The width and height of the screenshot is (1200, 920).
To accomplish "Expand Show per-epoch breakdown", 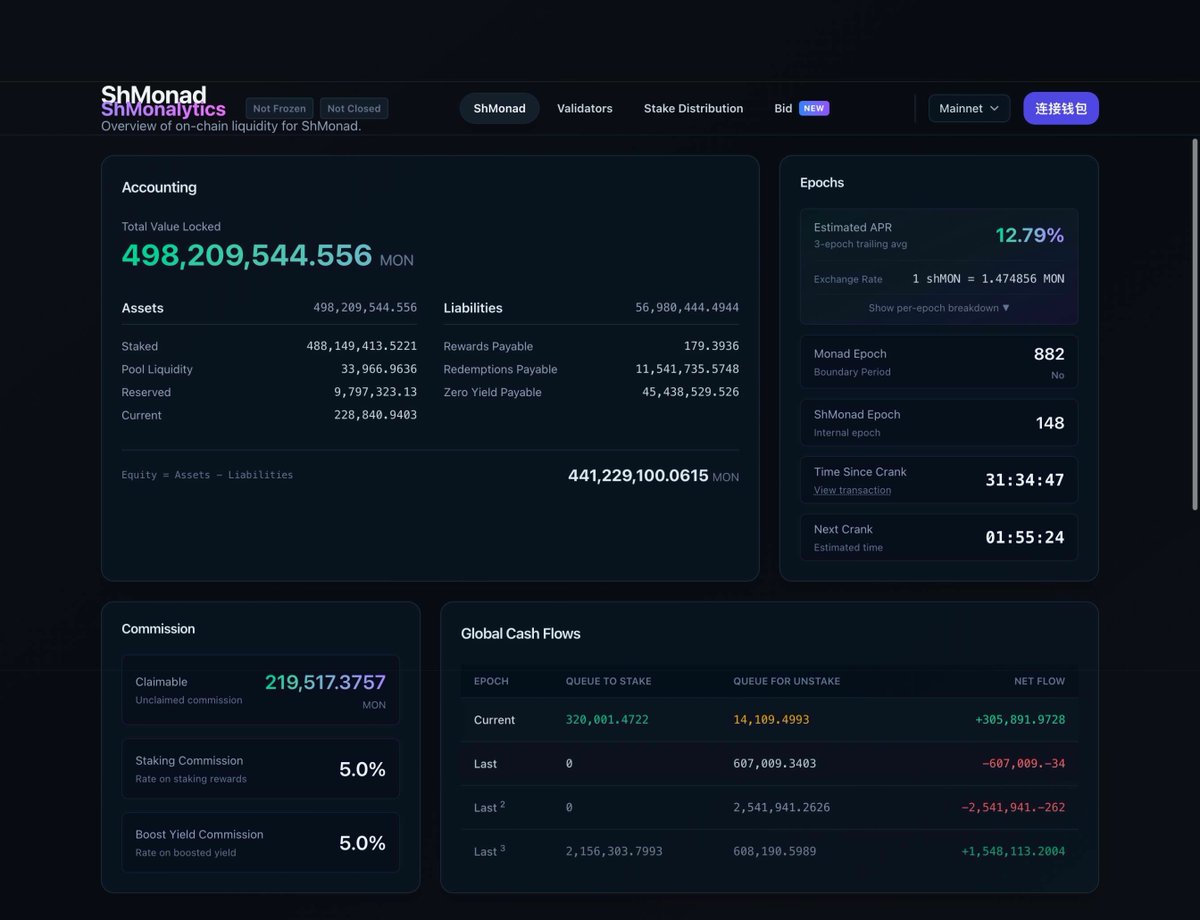I will [938, 308].
